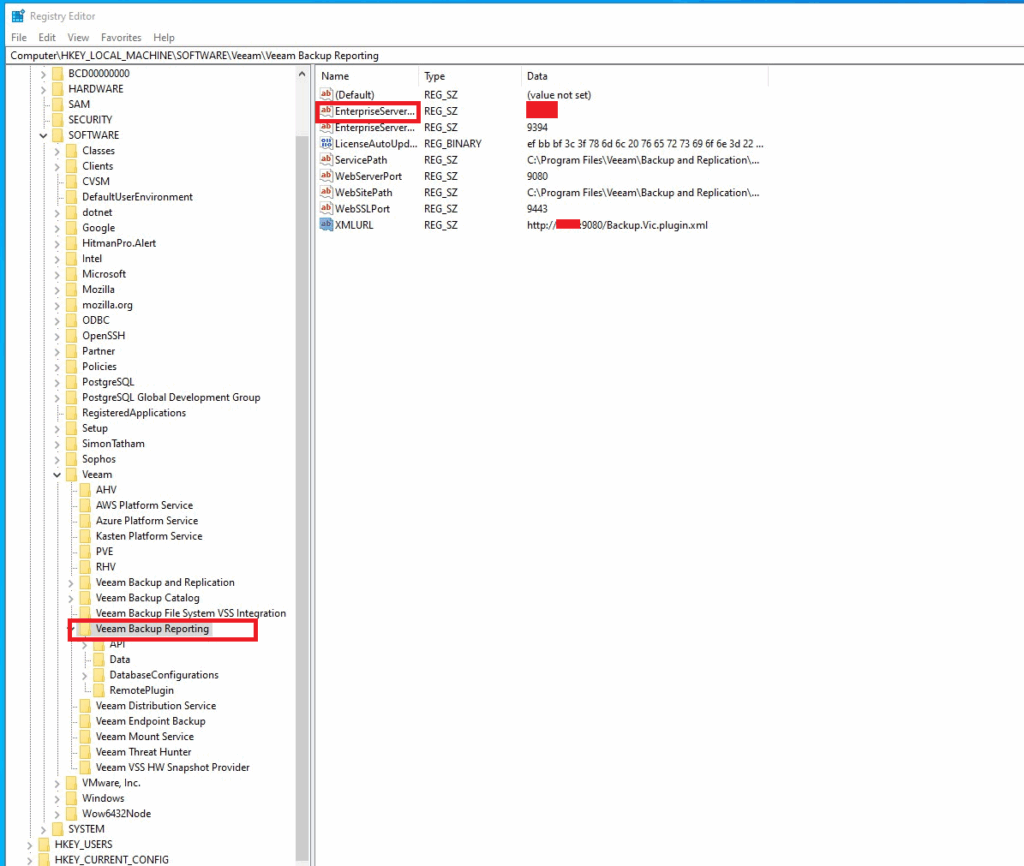This screenshot has width=1024, height=866.
Task: Expand Veeam Backup and Replication key
Action: [71, 583]
